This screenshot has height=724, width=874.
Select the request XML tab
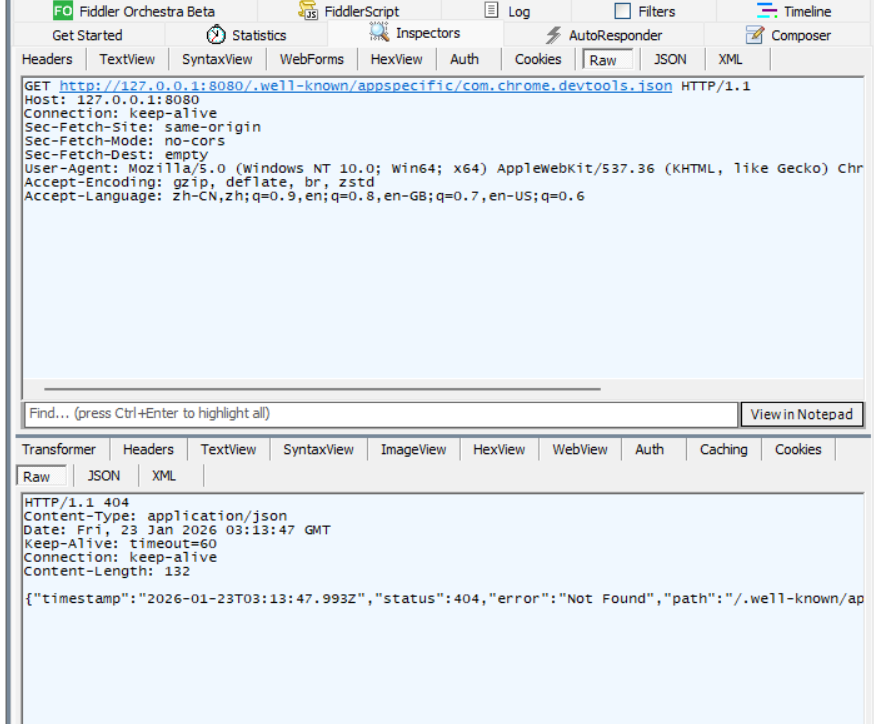click(730, 59)
